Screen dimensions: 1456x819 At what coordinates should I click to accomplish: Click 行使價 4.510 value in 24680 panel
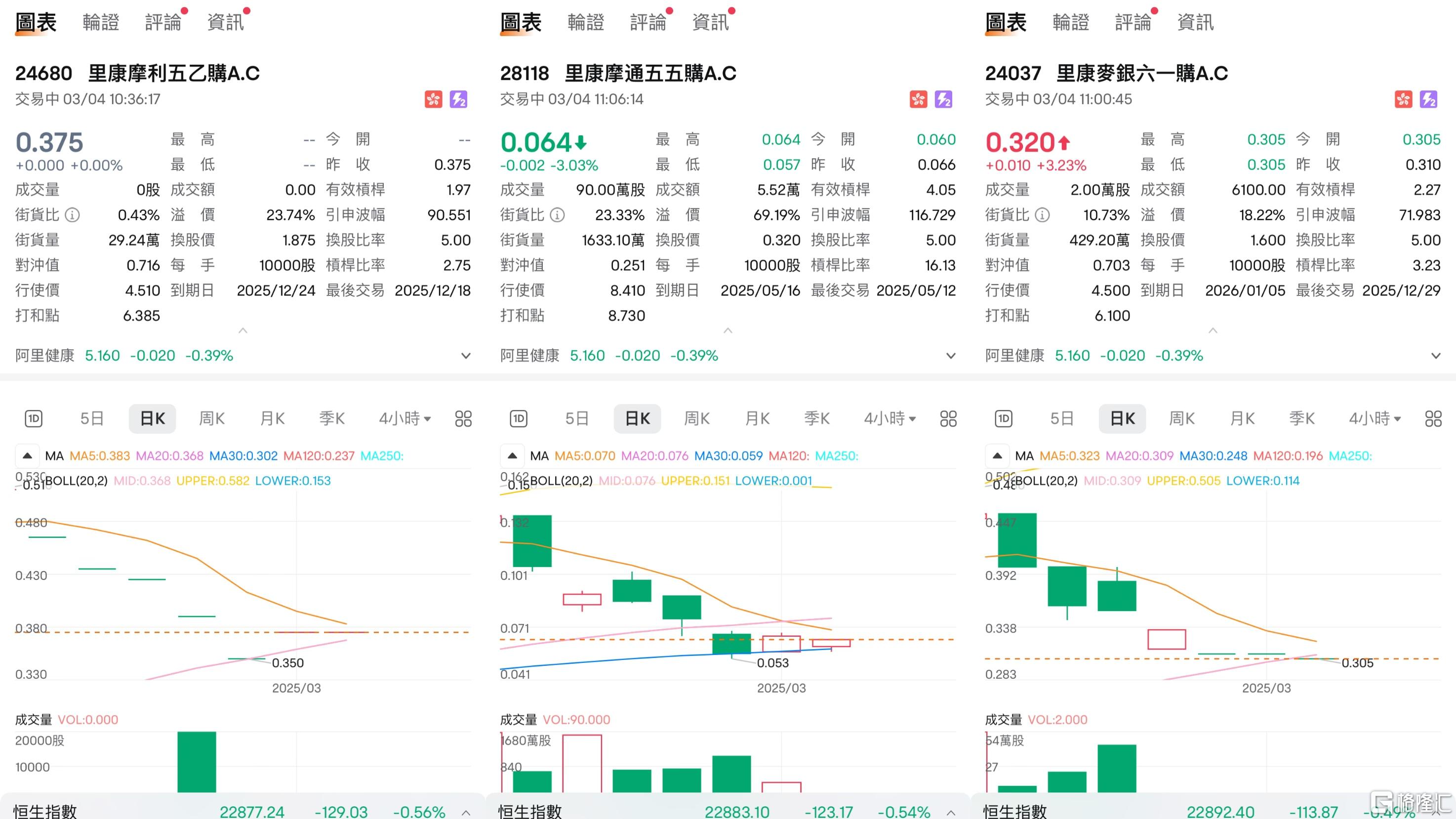[142, 290]
